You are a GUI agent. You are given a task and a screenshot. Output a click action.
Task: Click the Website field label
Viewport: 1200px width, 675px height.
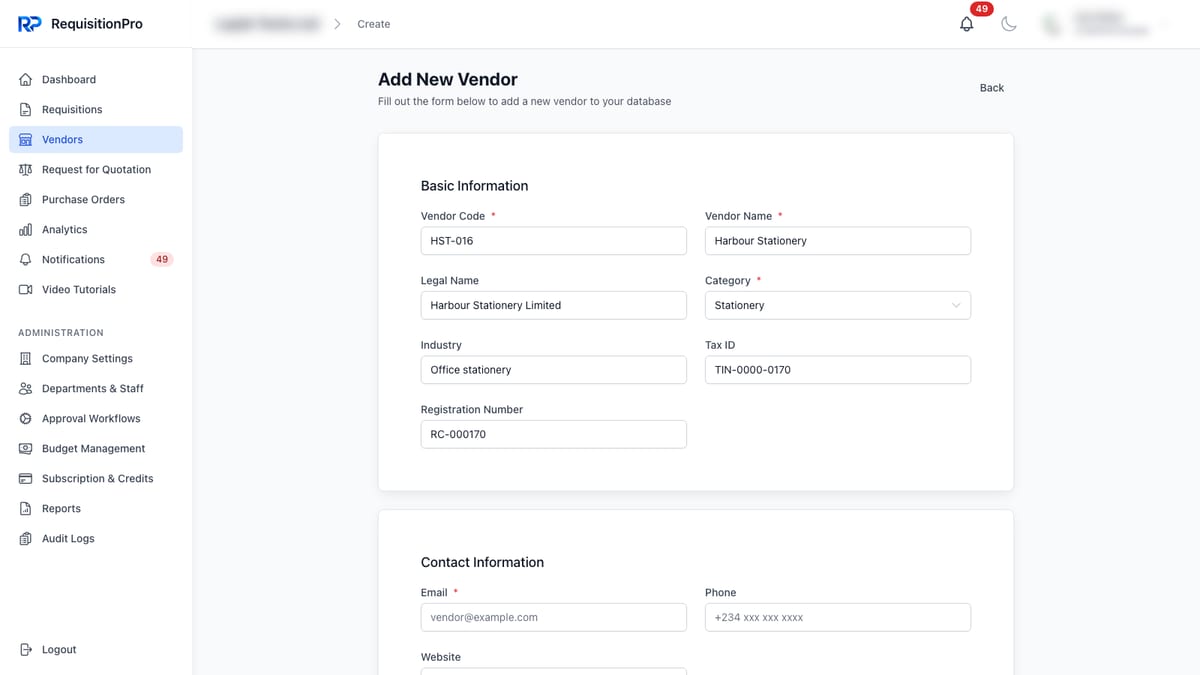[x=441, y=657]
